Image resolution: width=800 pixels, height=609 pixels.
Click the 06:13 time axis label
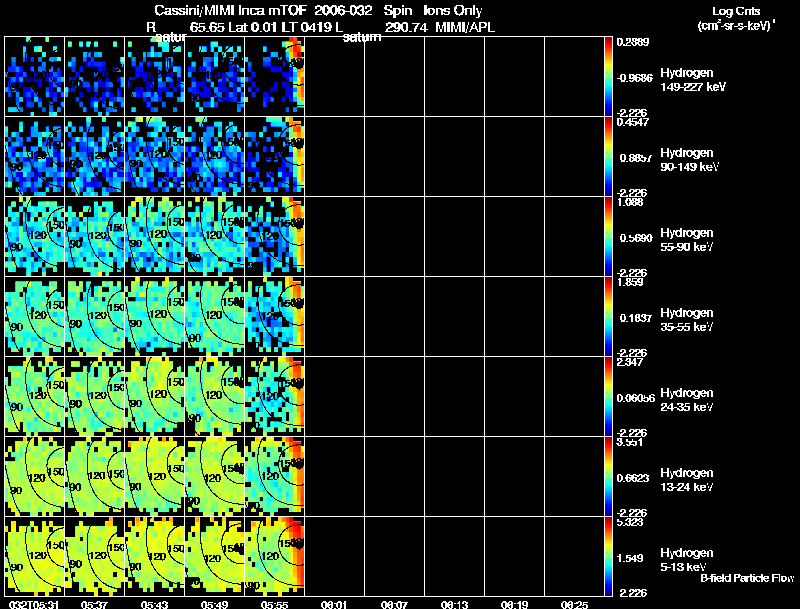454,604
